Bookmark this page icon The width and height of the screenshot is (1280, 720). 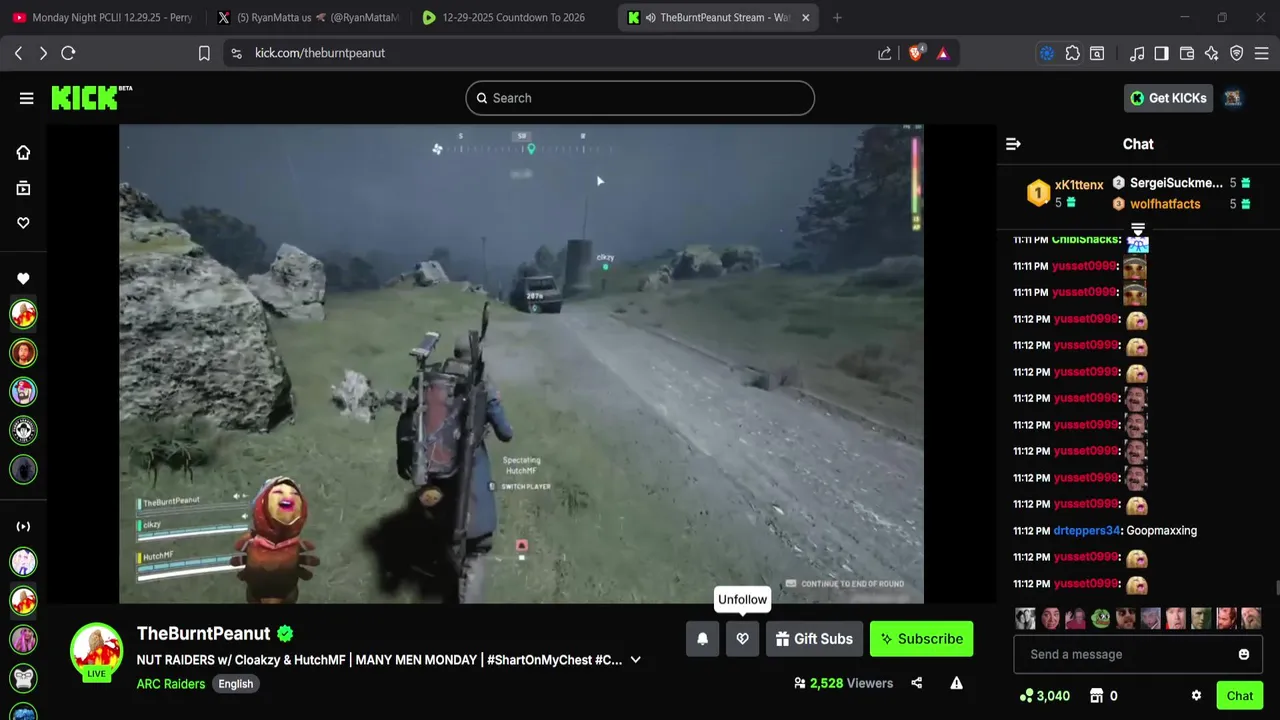coord(204,53)
